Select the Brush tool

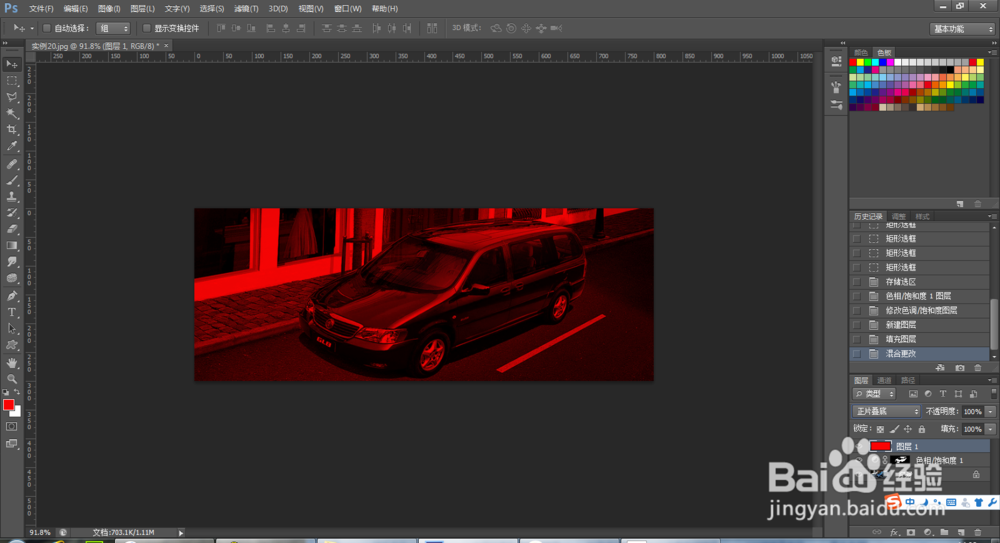(x=12, y=180)
